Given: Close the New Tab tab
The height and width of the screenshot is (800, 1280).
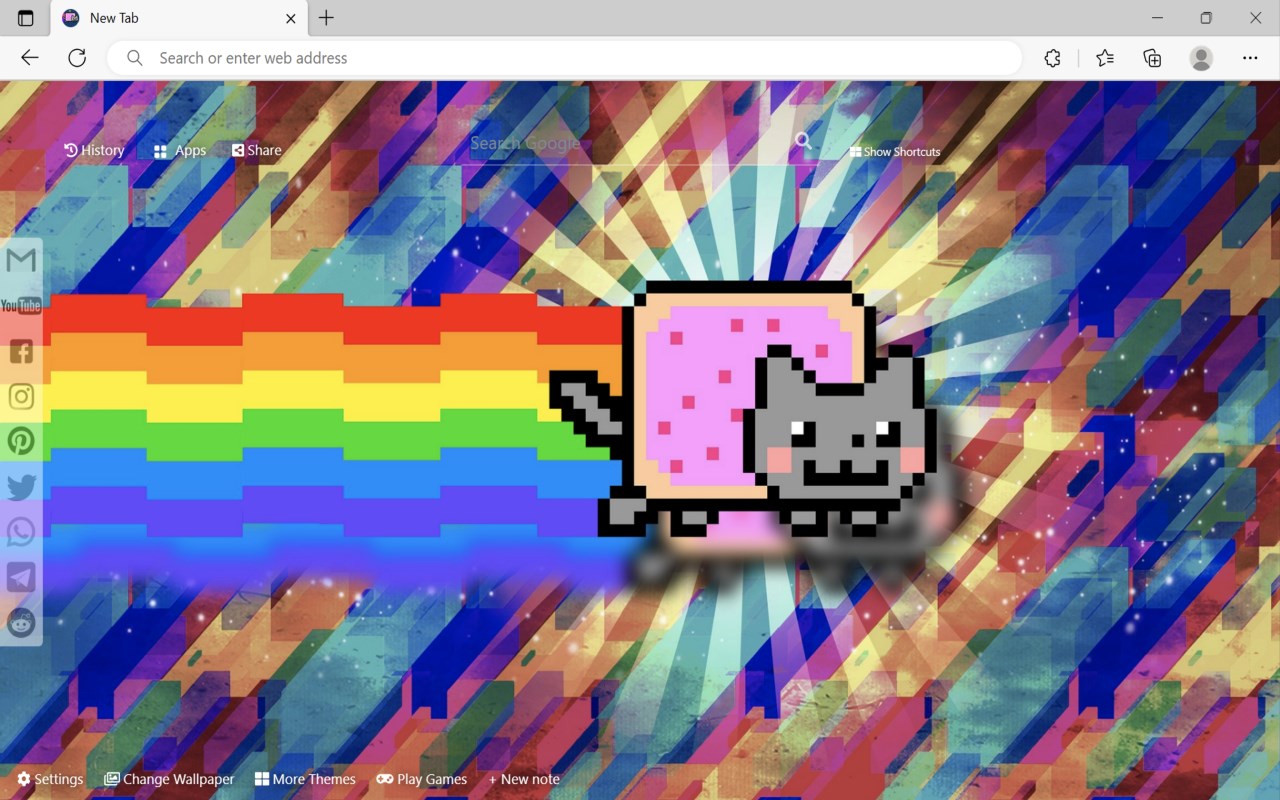Looking at the screenshot, I should point(291,18).
